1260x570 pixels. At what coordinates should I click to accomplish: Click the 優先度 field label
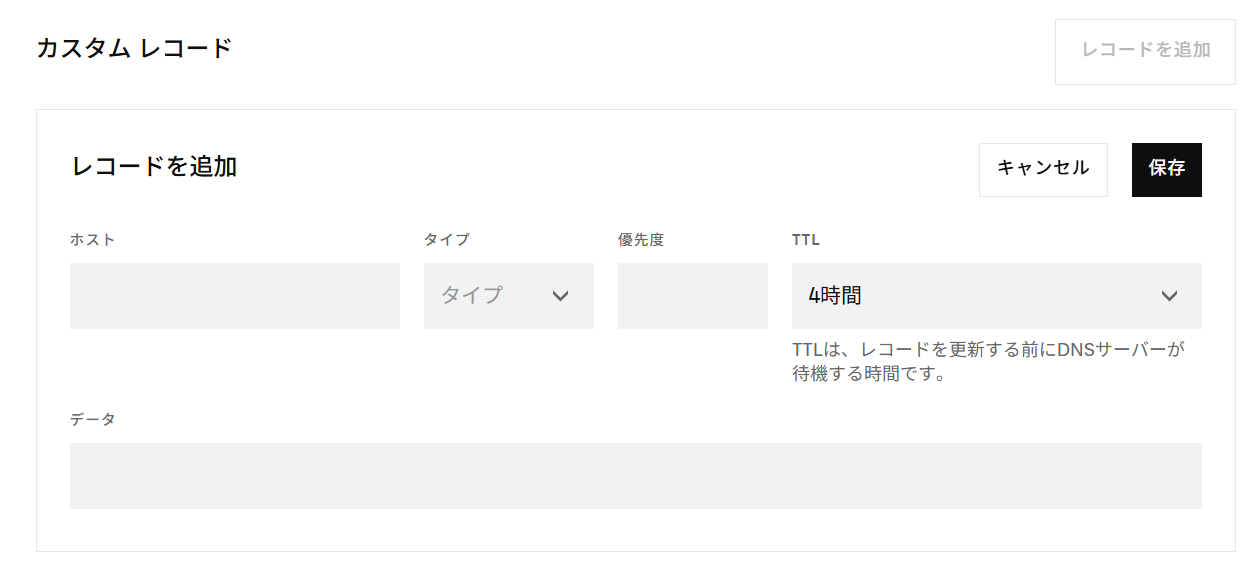point(641,240)
